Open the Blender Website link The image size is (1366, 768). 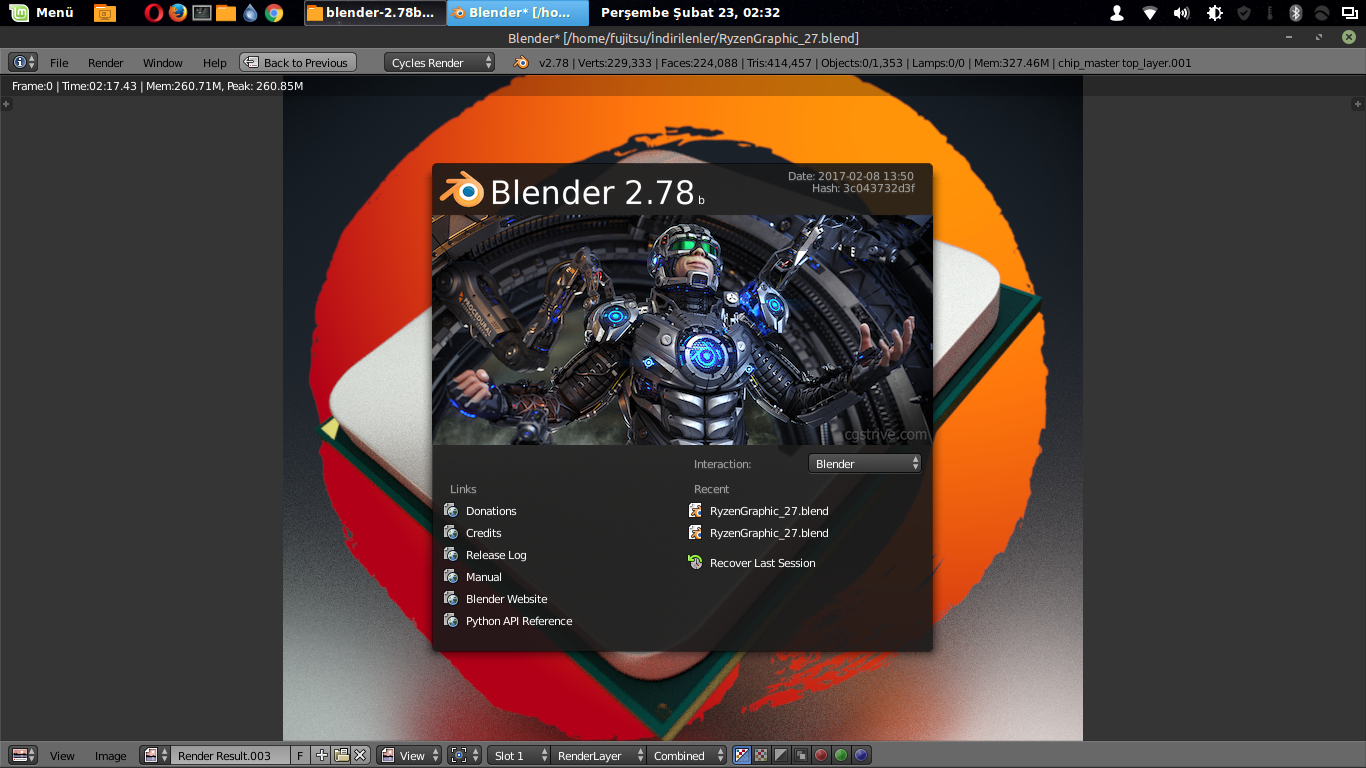[x=506, y=599]
